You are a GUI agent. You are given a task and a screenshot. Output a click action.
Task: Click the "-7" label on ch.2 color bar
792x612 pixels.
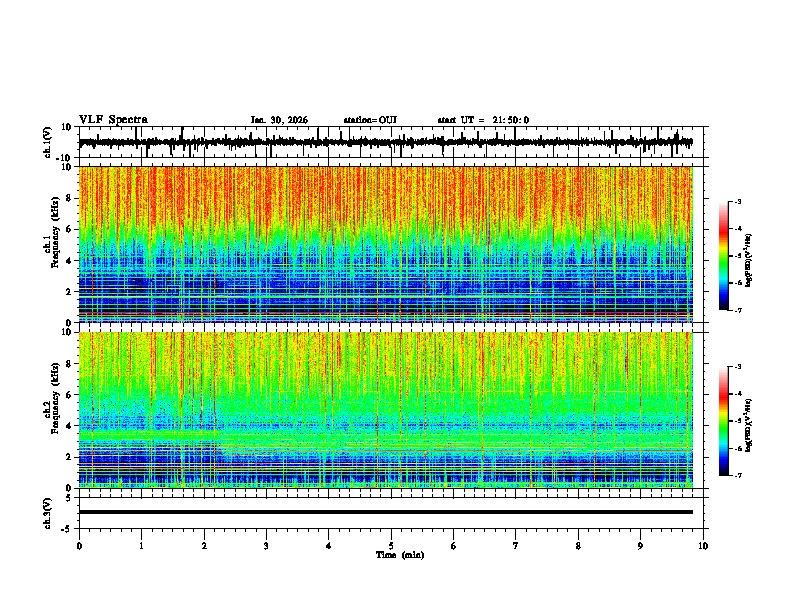[x=738, y=475]
